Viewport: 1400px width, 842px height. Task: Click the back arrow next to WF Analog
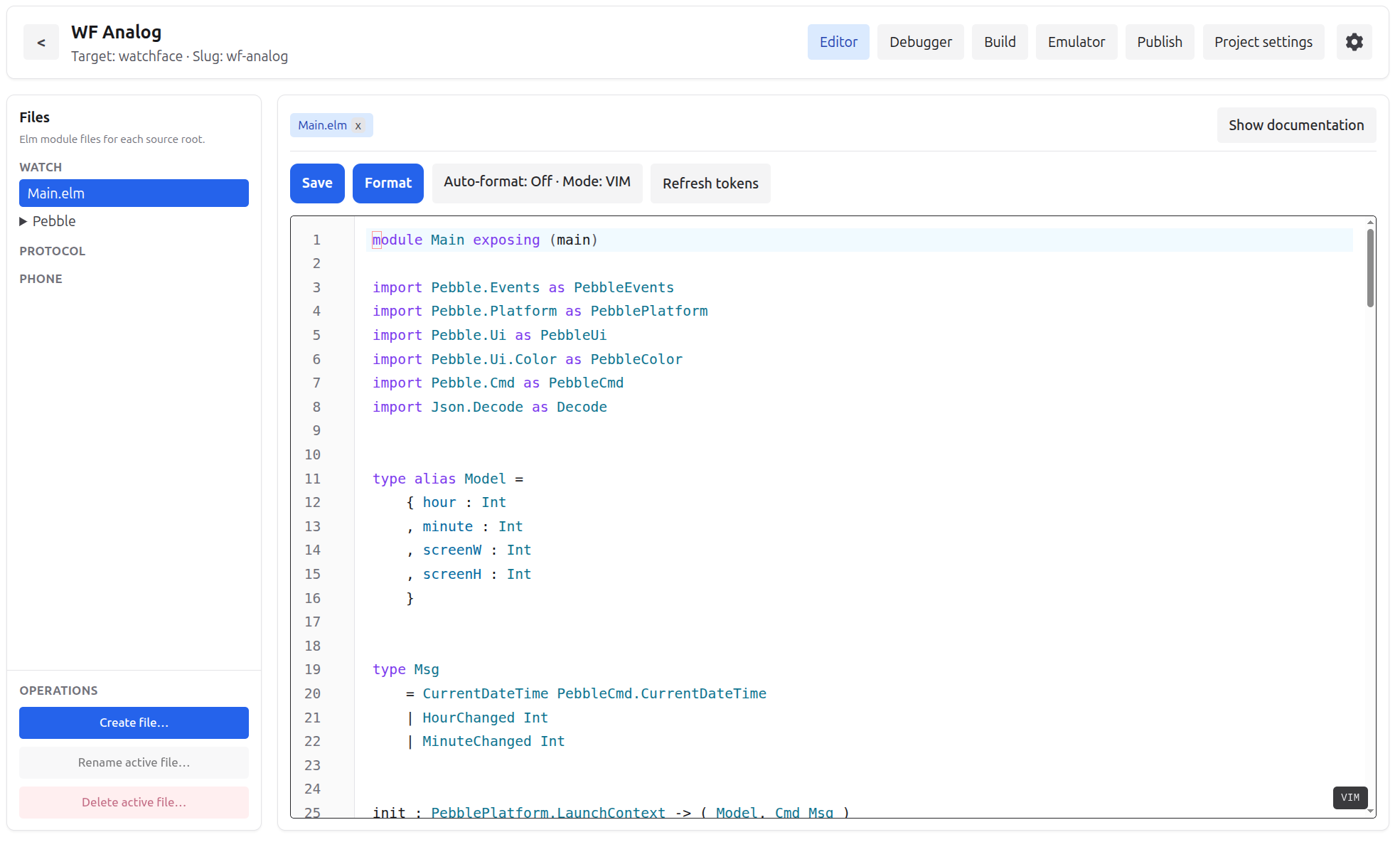(x=41, y=42)
